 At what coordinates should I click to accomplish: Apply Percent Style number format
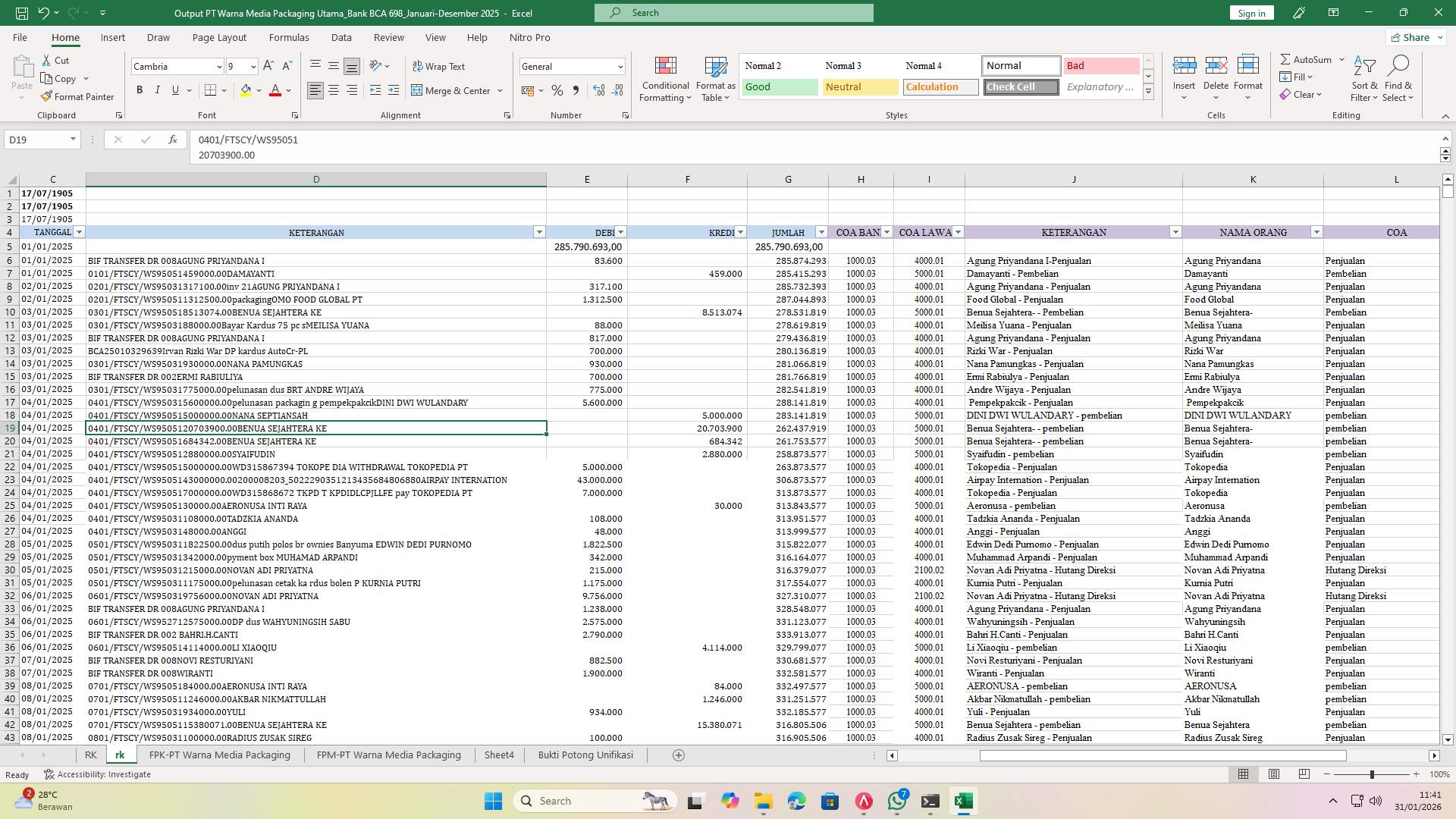[557, 89]
